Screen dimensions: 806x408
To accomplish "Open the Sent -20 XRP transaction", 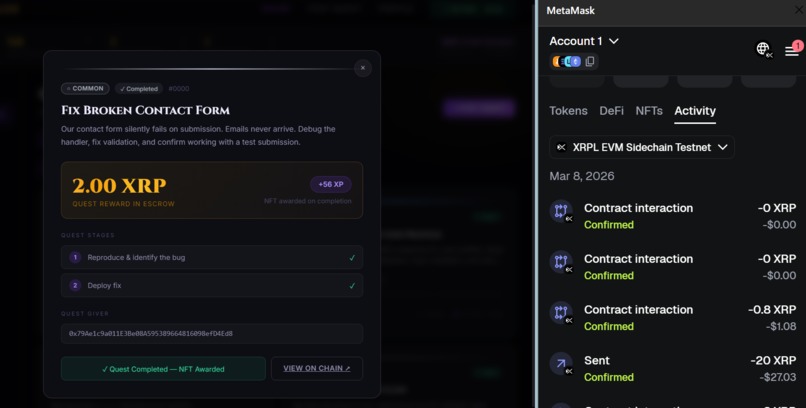I will tap(673, 368).
